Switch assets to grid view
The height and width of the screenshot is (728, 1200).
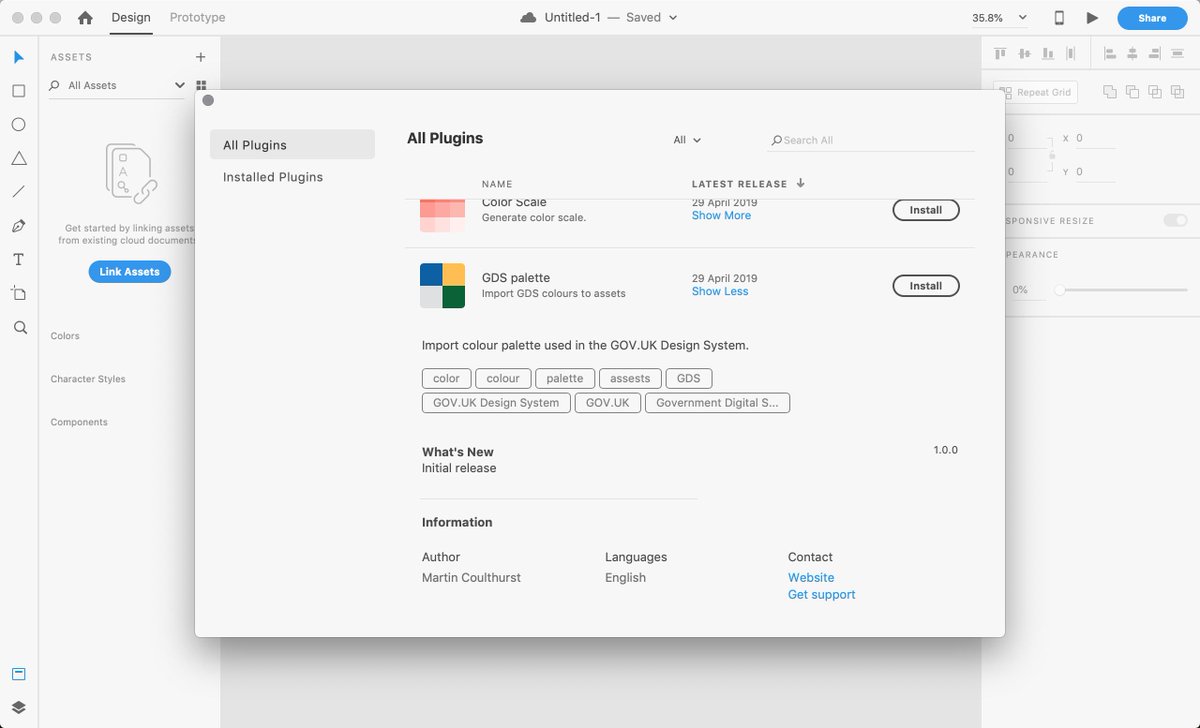pos(201,86)
